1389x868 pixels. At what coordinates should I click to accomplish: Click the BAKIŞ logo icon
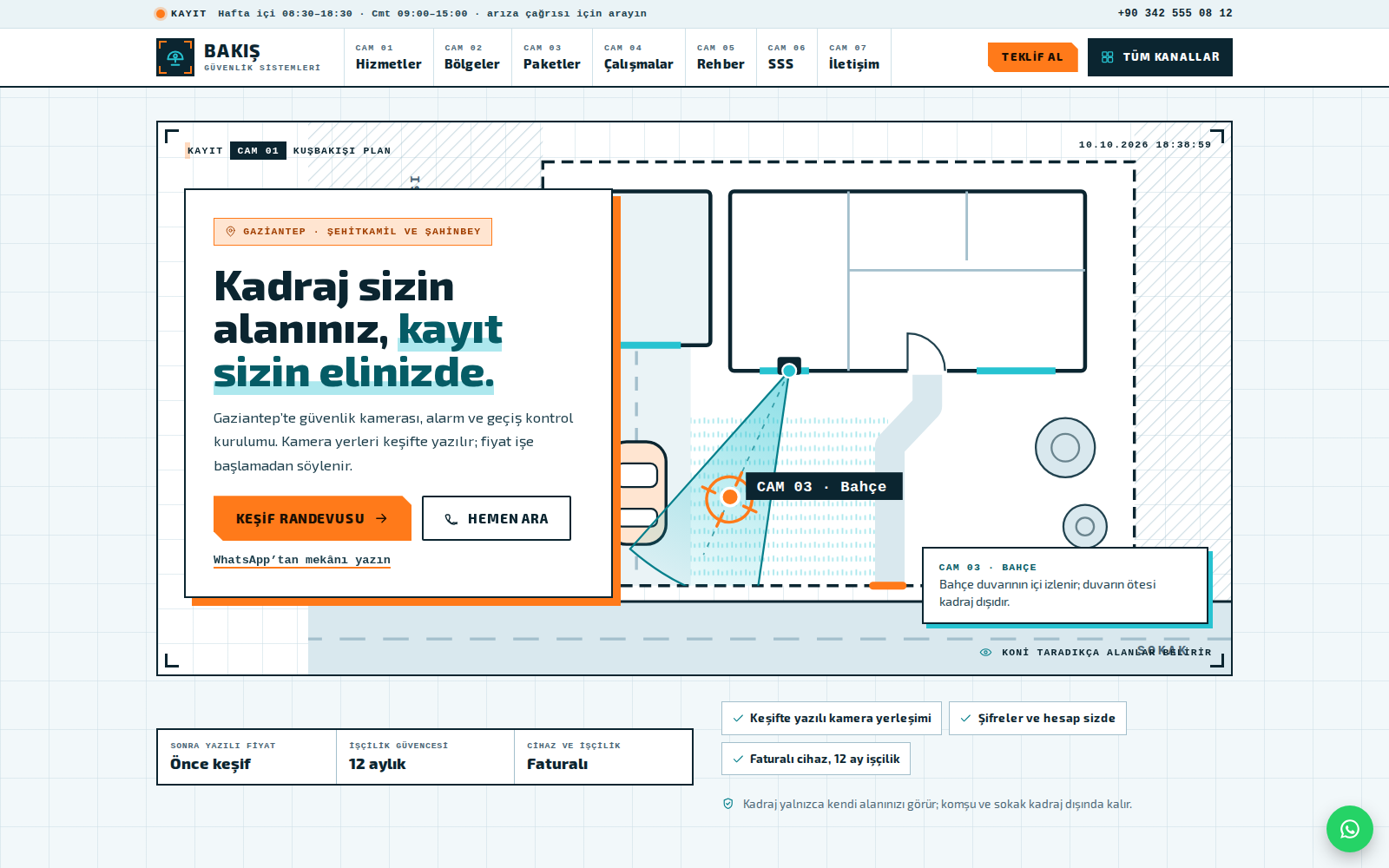175,57
